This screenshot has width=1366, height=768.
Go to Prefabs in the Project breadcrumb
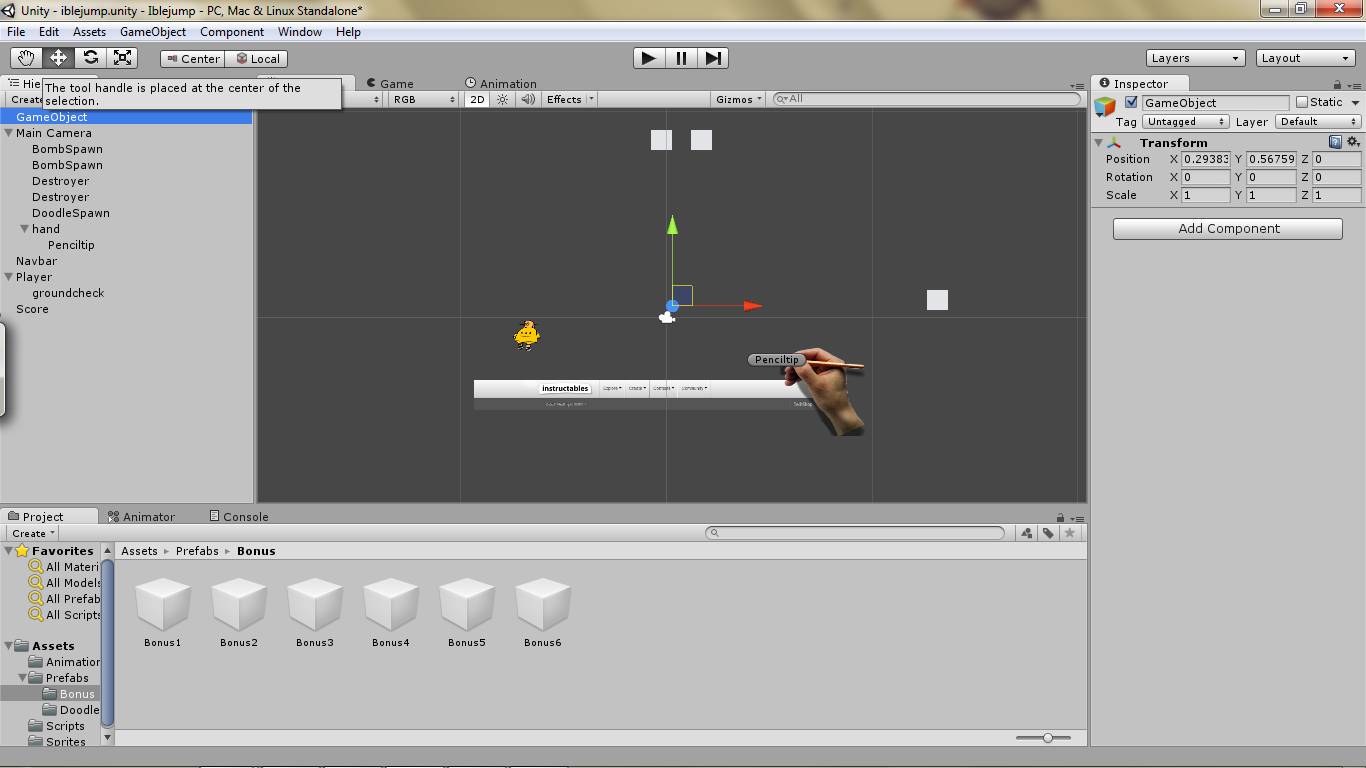pos(197,551)
